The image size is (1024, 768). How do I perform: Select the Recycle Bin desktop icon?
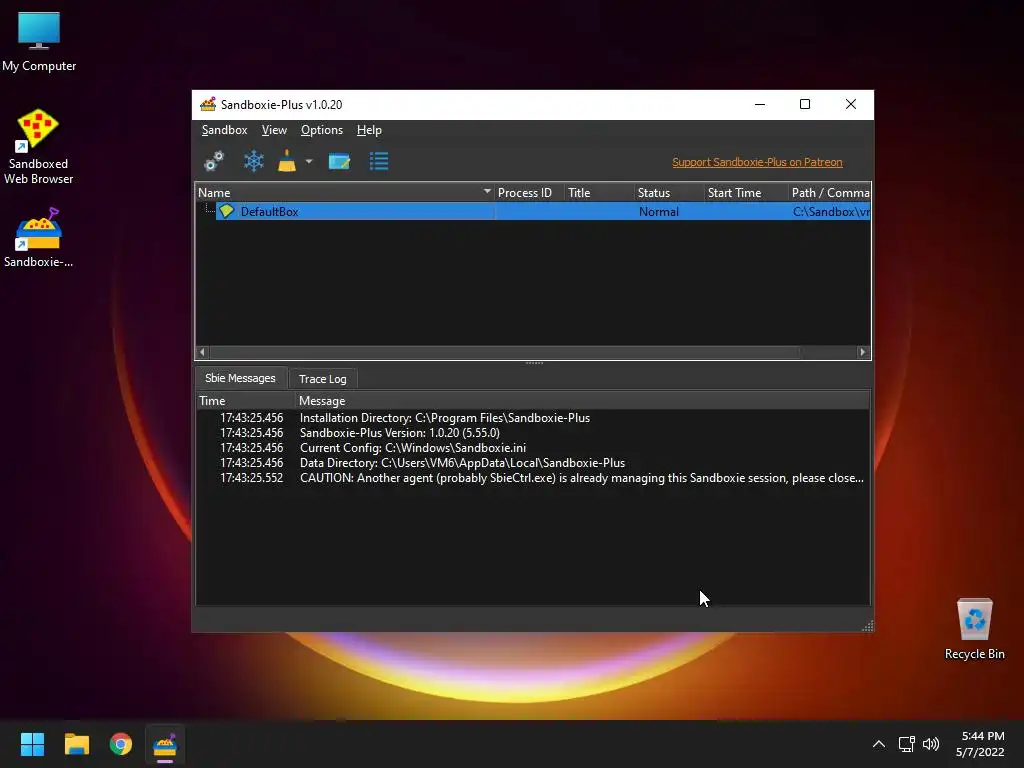[x=974, y=629]
